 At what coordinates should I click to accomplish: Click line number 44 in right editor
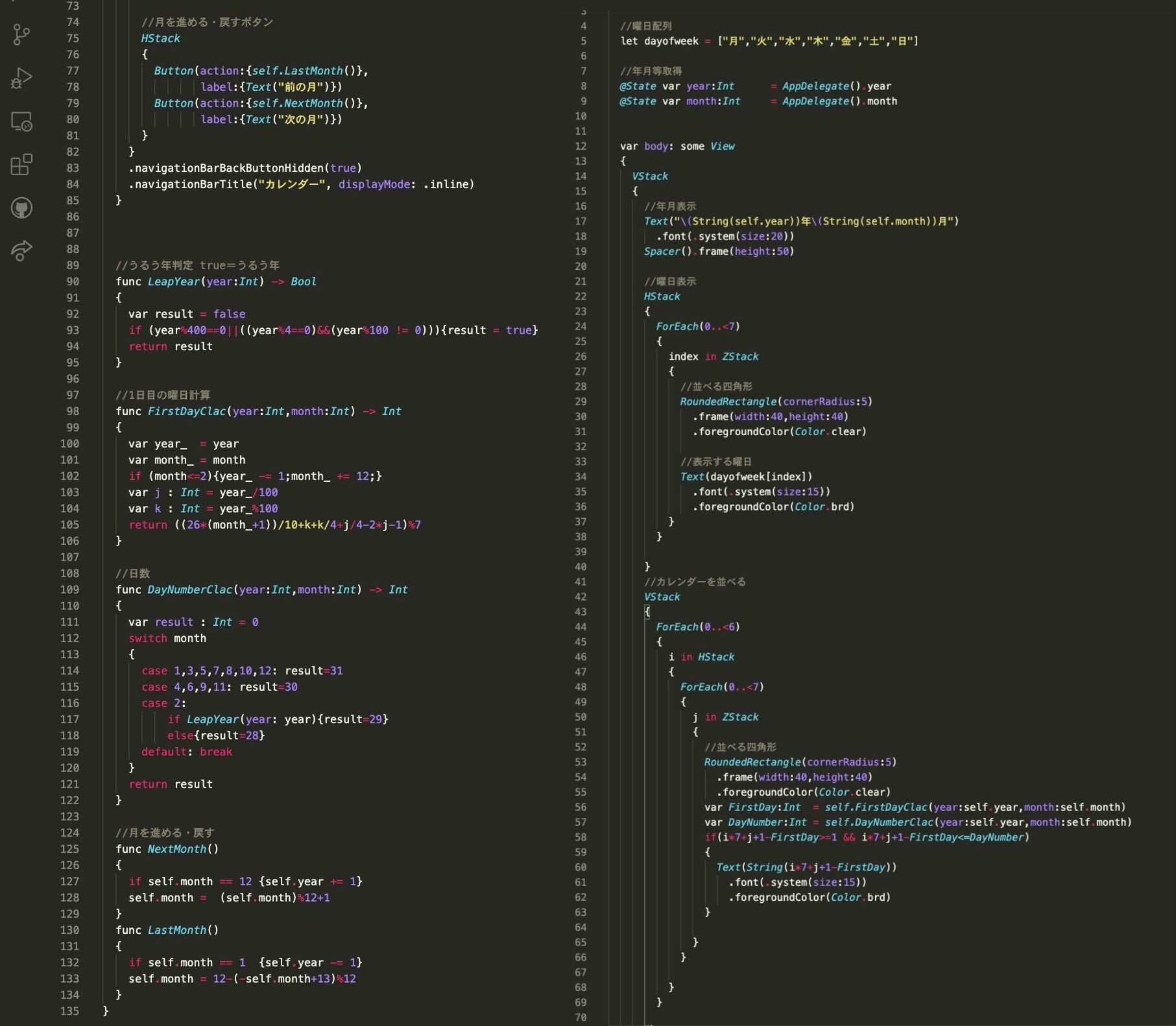coord(580,627)
